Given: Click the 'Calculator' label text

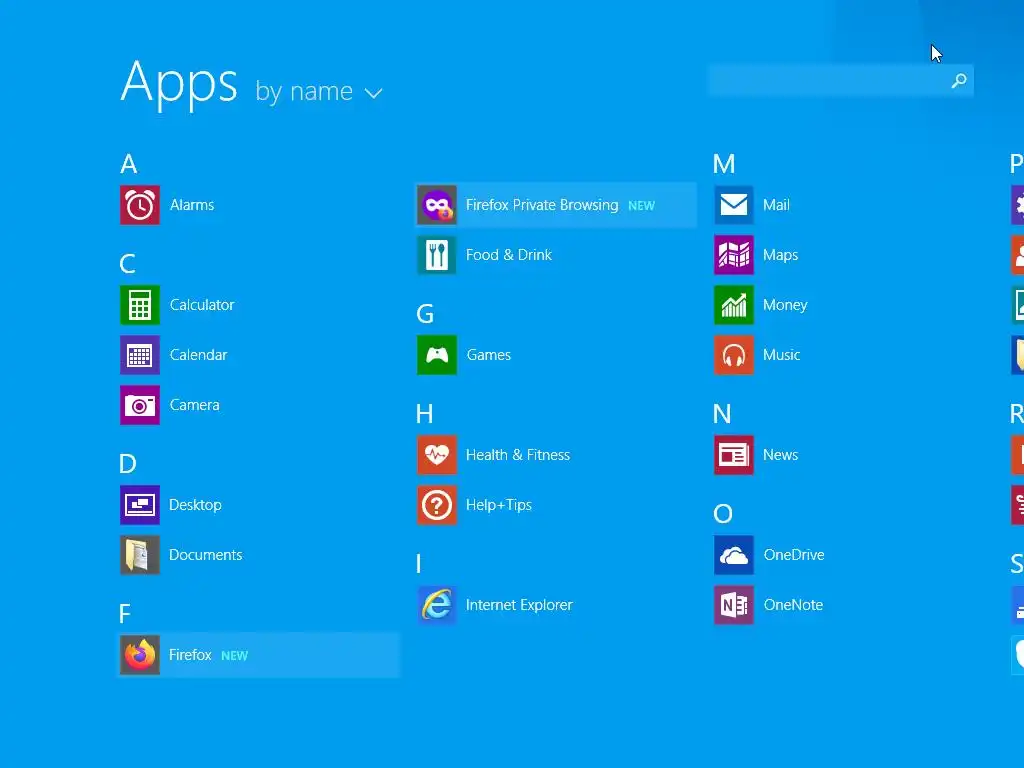Looking at the screenshot, I should click(202, 305).
